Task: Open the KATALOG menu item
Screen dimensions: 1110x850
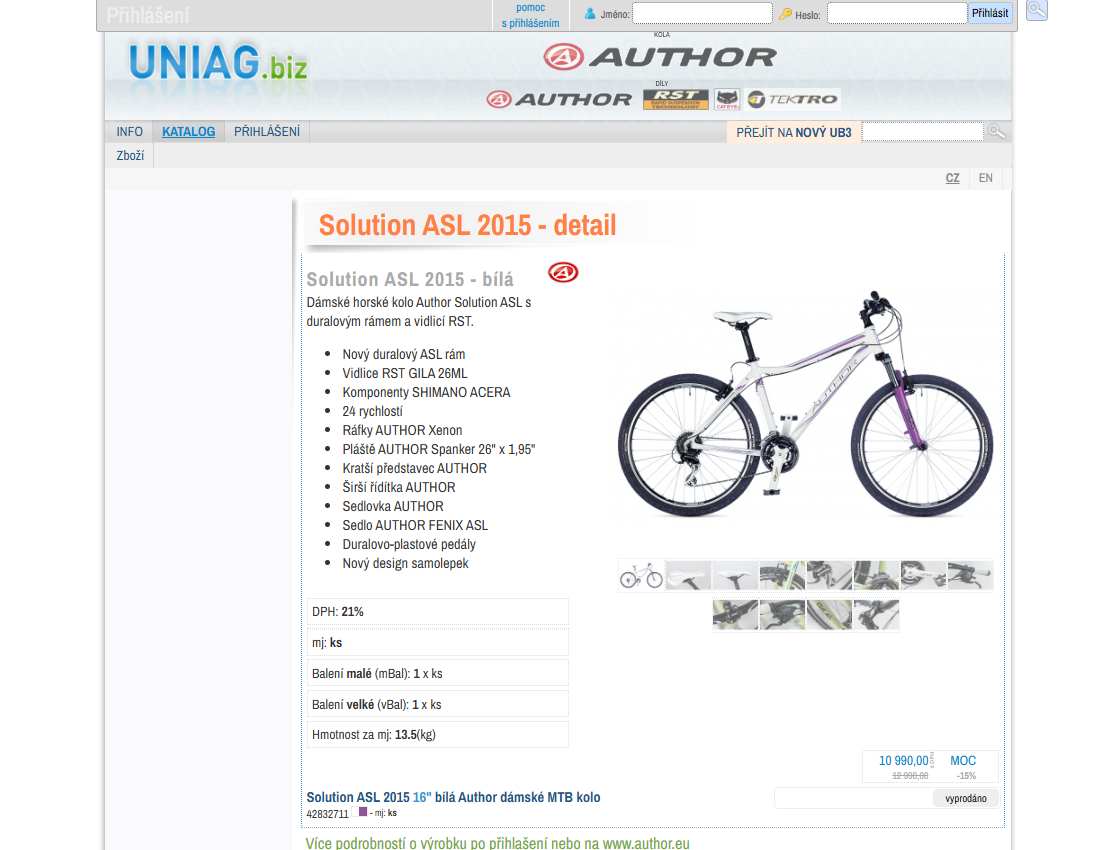Action: 188,132
